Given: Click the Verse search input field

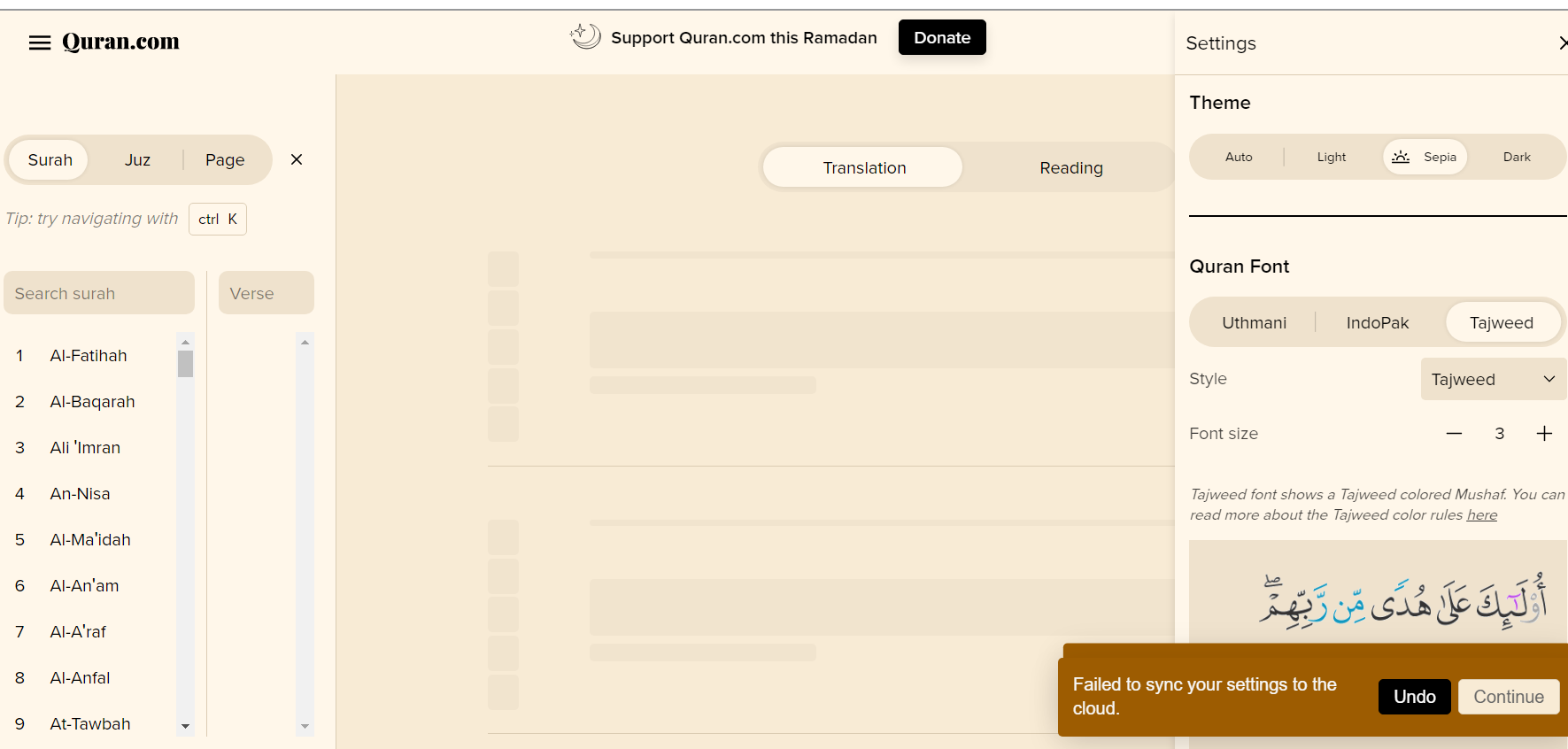Looking at the screenshot, I should (266, 293).
